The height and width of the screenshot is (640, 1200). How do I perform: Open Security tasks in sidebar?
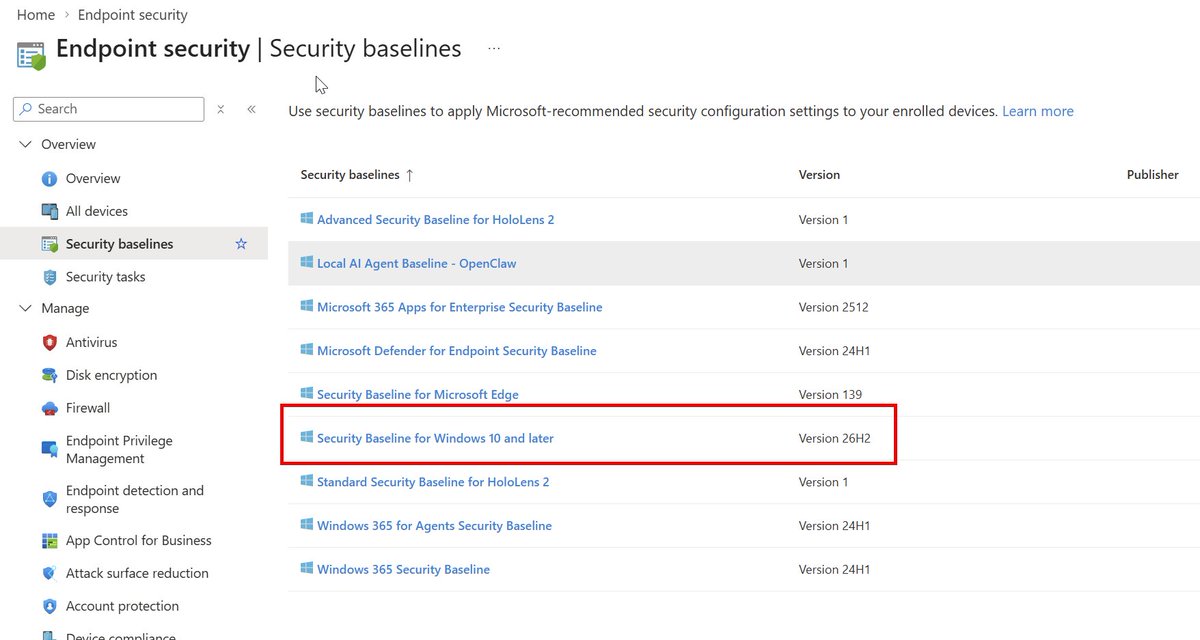tap(105, 277)
